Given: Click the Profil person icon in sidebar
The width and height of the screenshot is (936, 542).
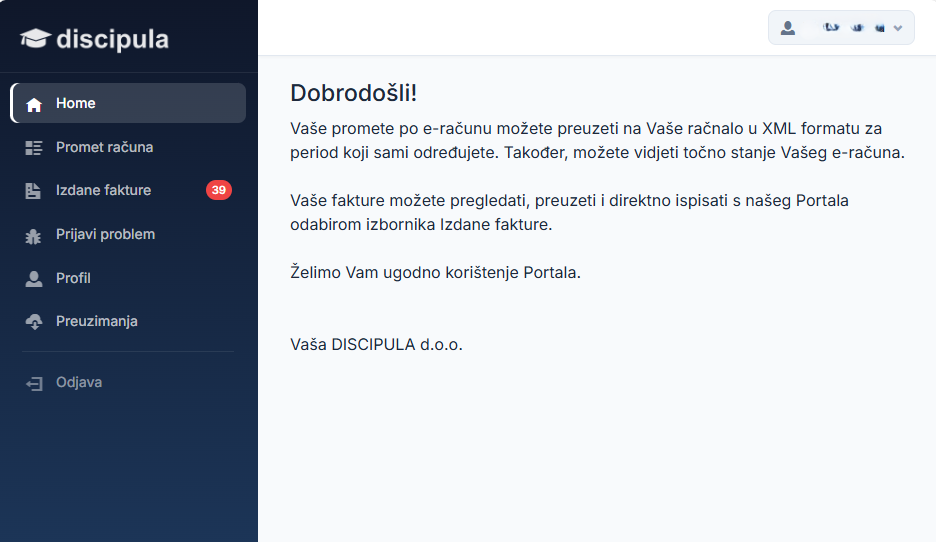Looking at the screenshot, I should click(33, 279).
